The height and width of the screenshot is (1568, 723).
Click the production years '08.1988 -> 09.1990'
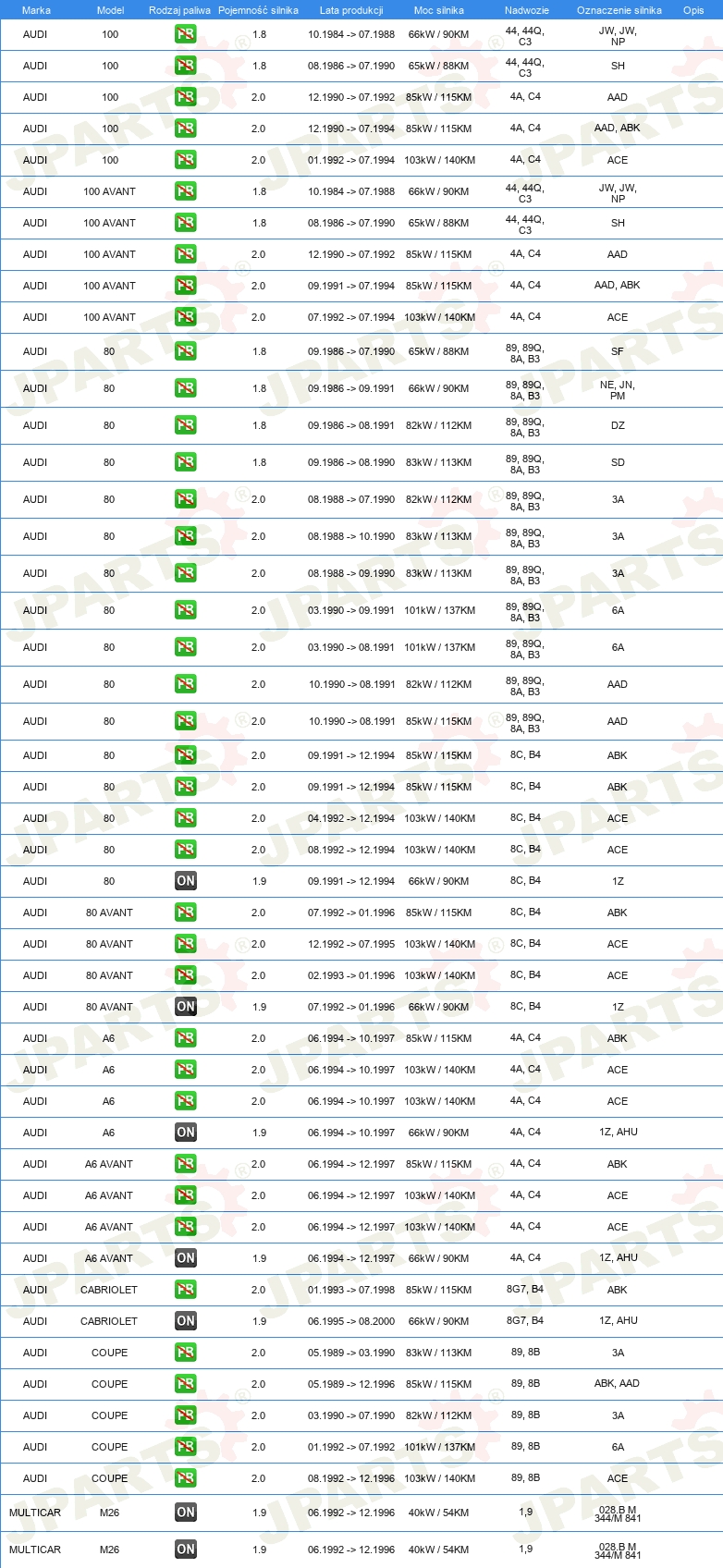351,573
